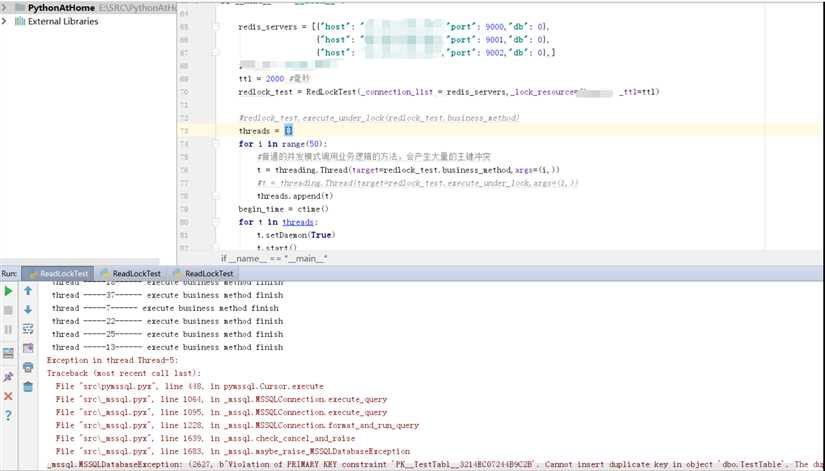Collapse the for i in range(50) fold marker
Viewport: 825px width, 471px height.
tap(216, 144)
